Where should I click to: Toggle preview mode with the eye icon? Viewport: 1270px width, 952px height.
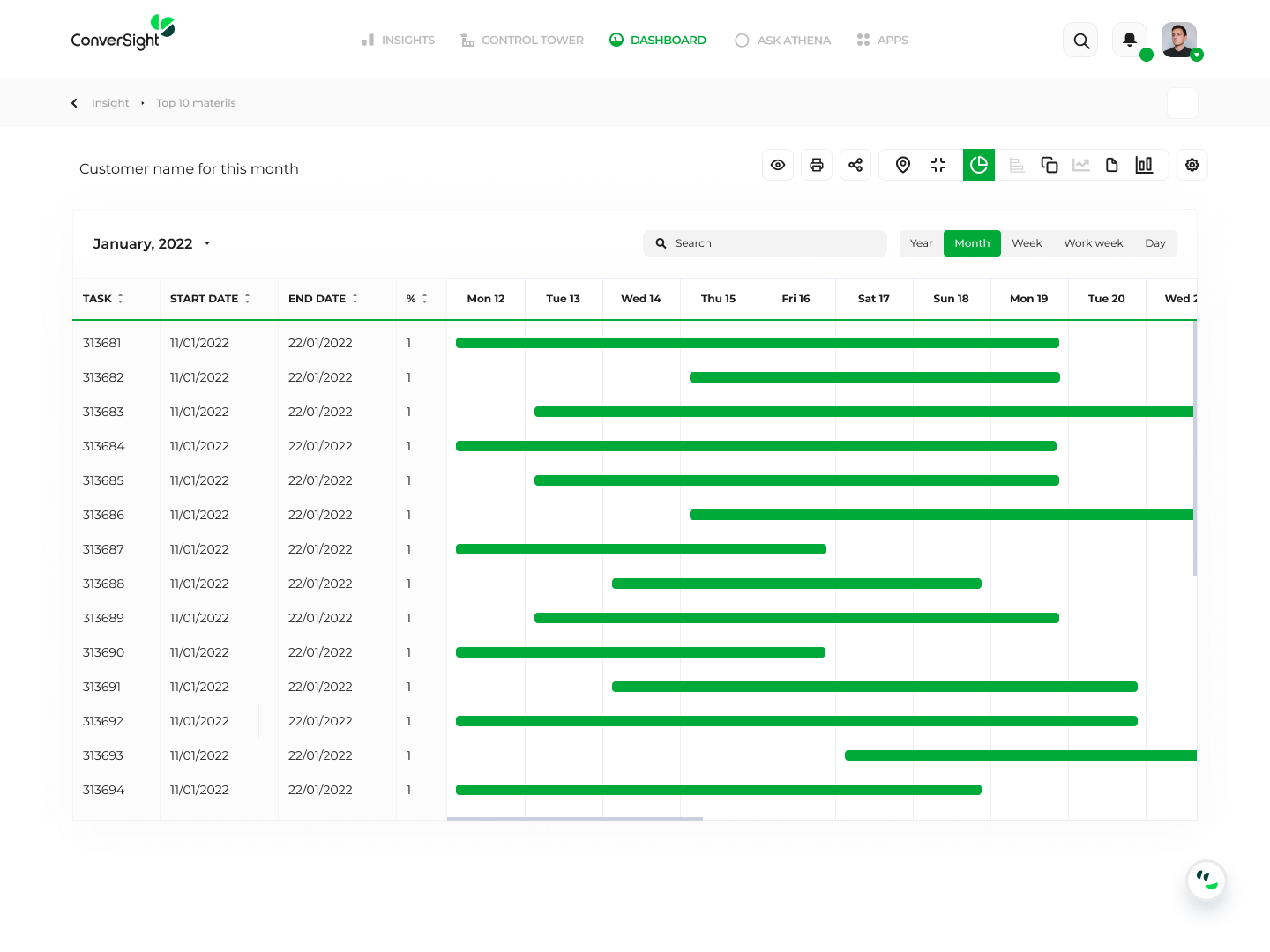tap(778, 165)
